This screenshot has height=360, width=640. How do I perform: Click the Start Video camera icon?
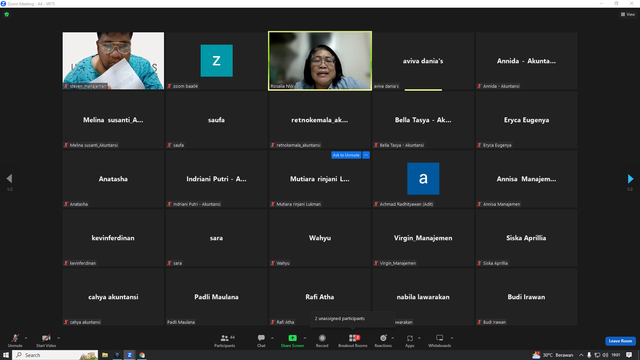46,338
